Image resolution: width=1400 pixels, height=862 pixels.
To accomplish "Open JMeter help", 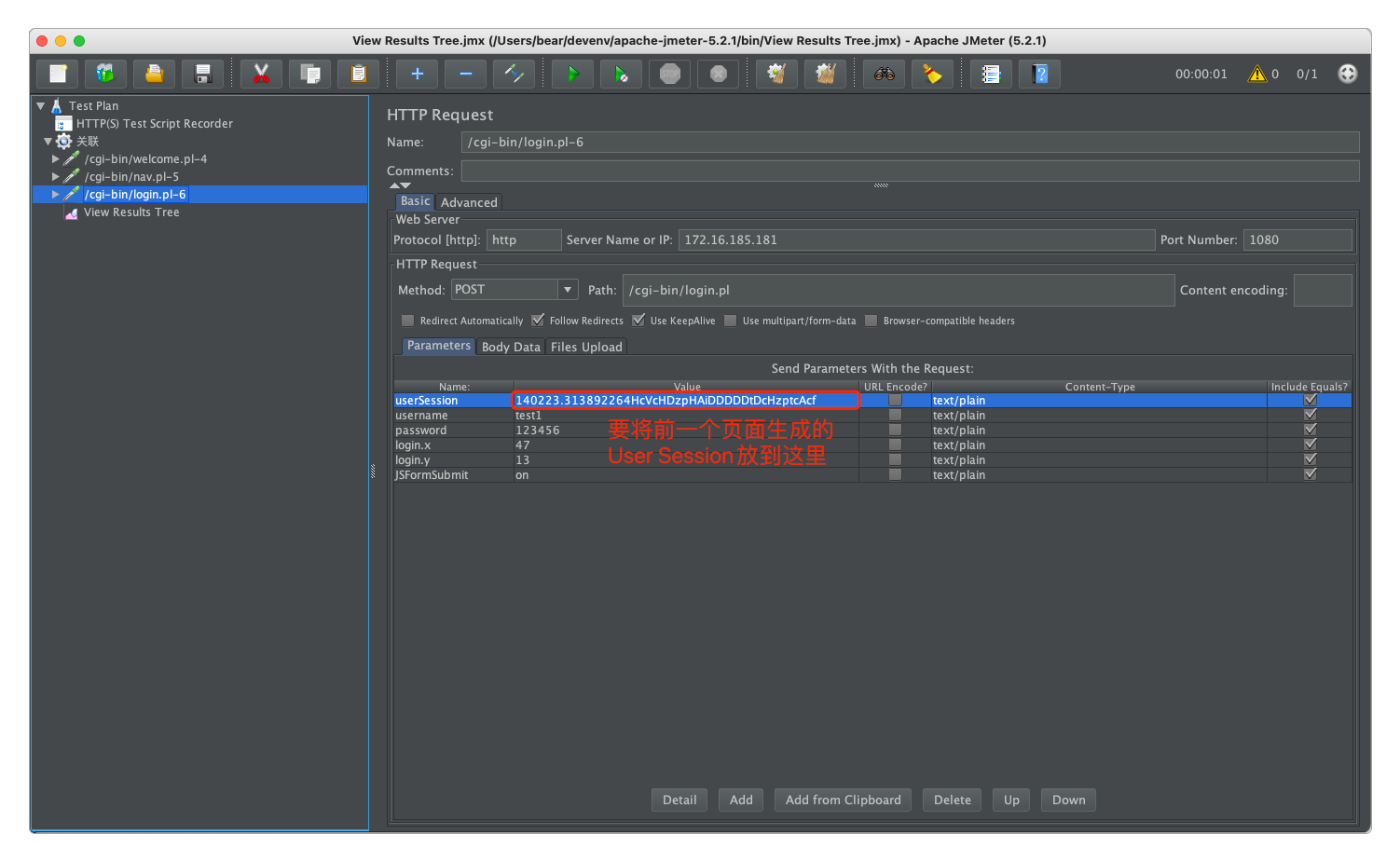I will pyautogui.click(x=1040, y=74).
